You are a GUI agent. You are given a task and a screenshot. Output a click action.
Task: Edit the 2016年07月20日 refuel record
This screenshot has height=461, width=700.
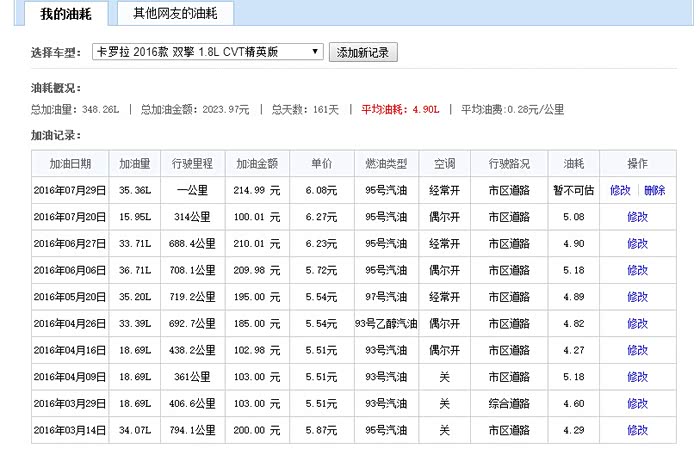pyautogui.click(x=637, y=217)
